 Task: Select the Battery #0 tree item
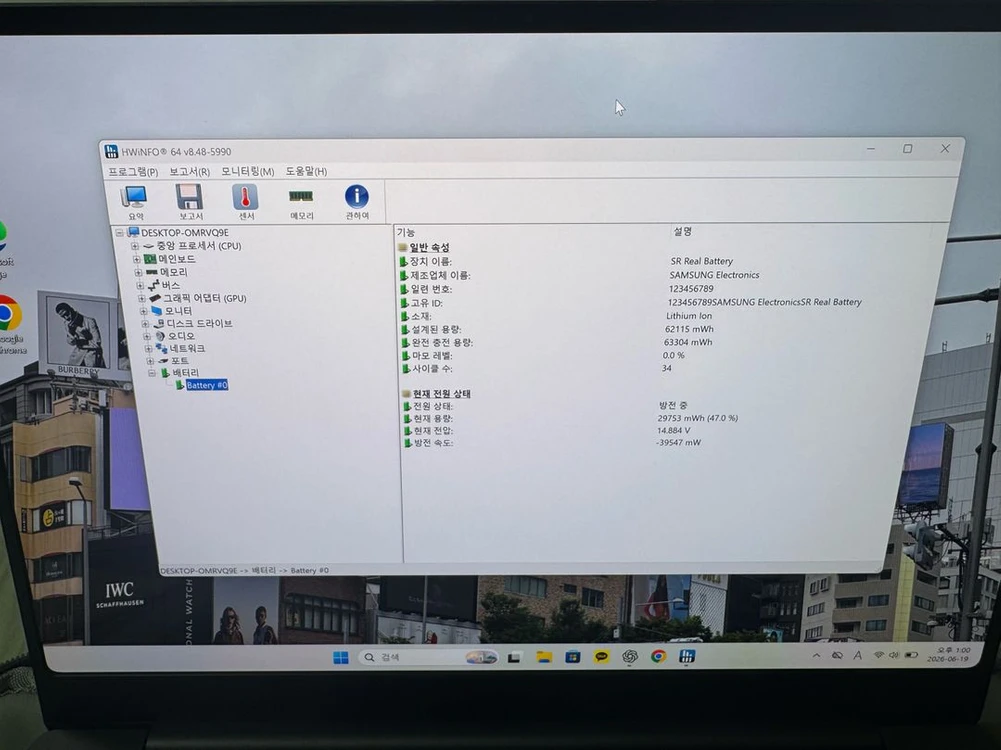pyautogui.click(x=207, y=385)
